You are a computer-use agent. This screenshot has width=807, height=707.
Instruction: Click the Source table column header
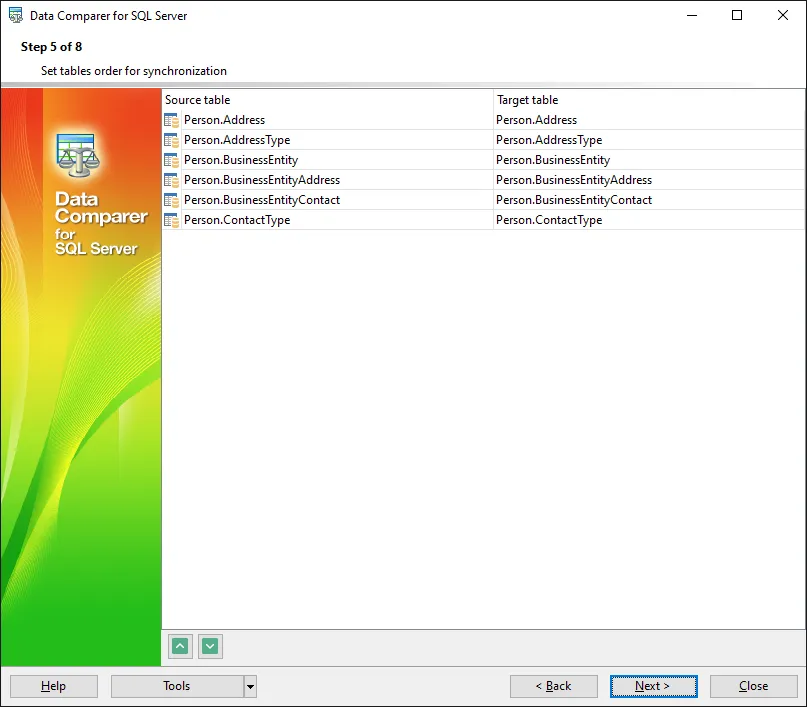327,100
